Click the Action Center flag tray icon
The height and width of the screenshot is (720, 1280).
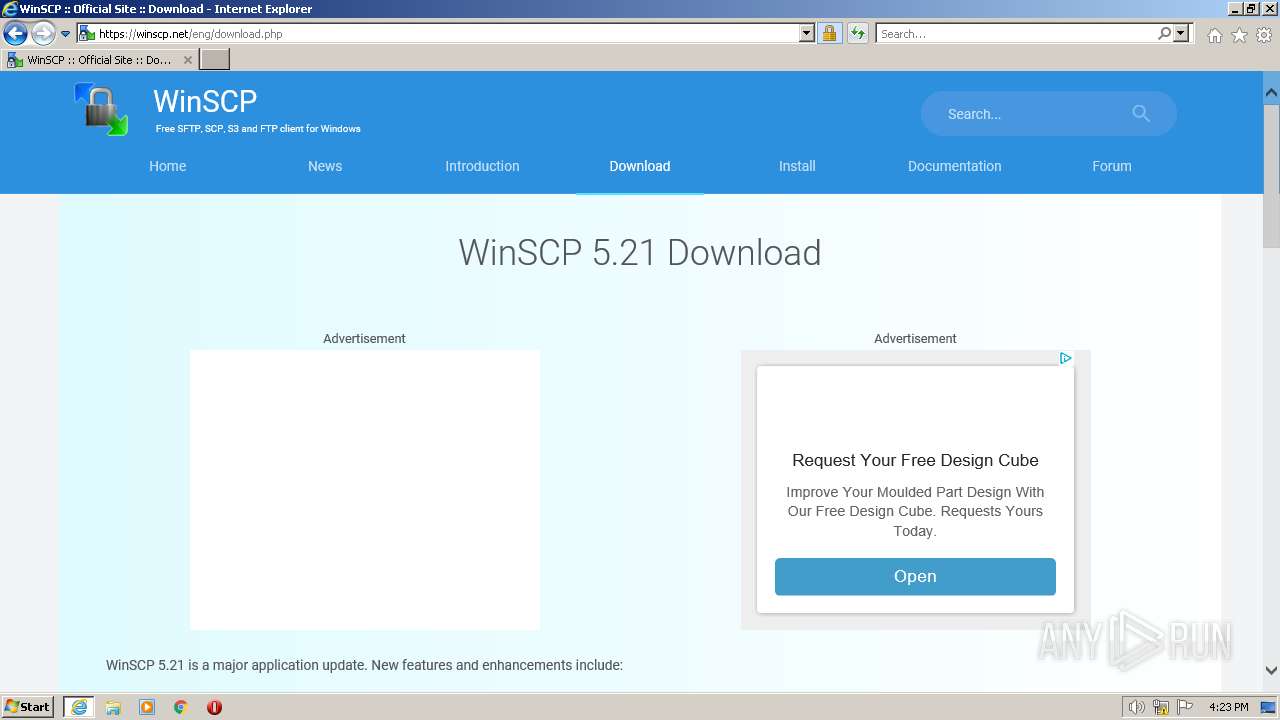(1185, 707)
